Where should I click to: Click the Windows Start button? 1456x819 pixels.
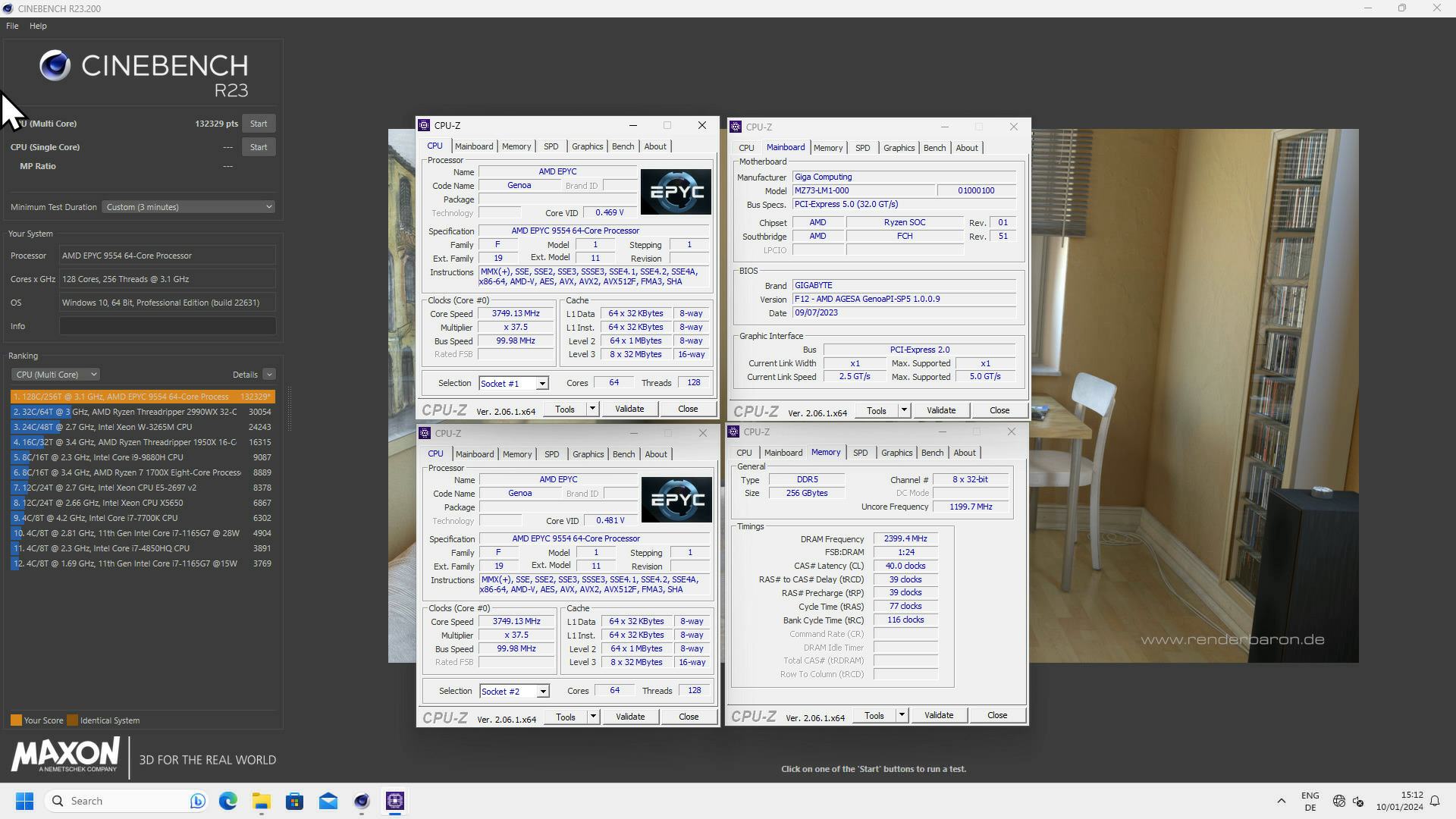coord(24,801)
